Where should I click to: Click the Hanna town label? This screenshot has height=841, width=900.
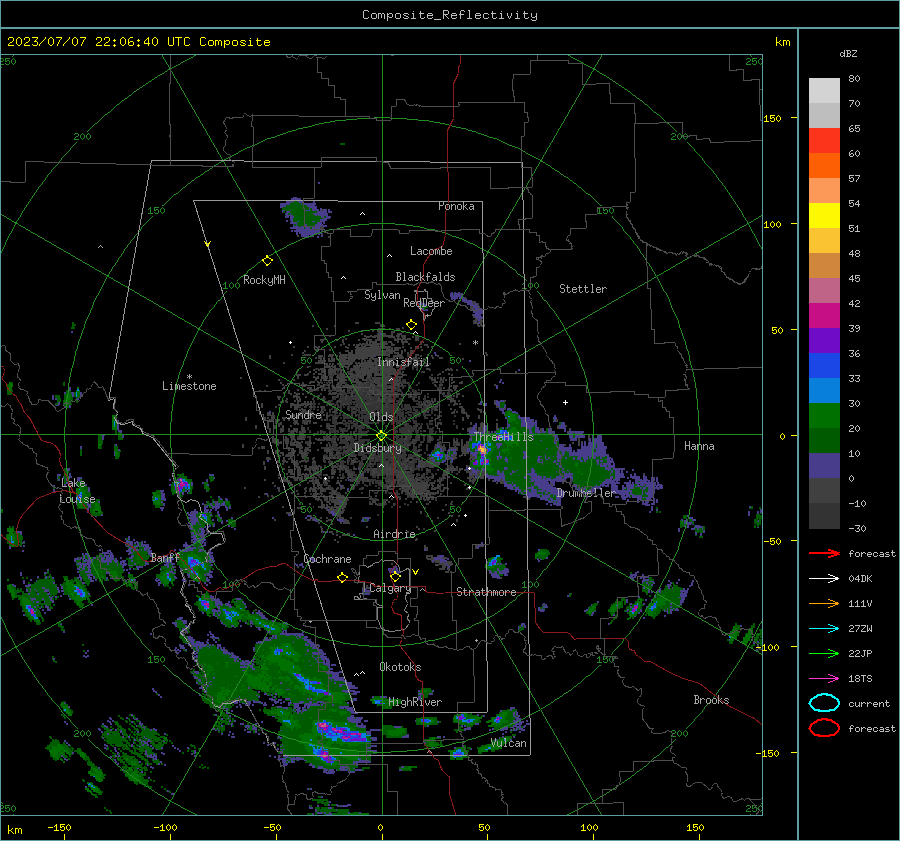click(x=699, y=446)
